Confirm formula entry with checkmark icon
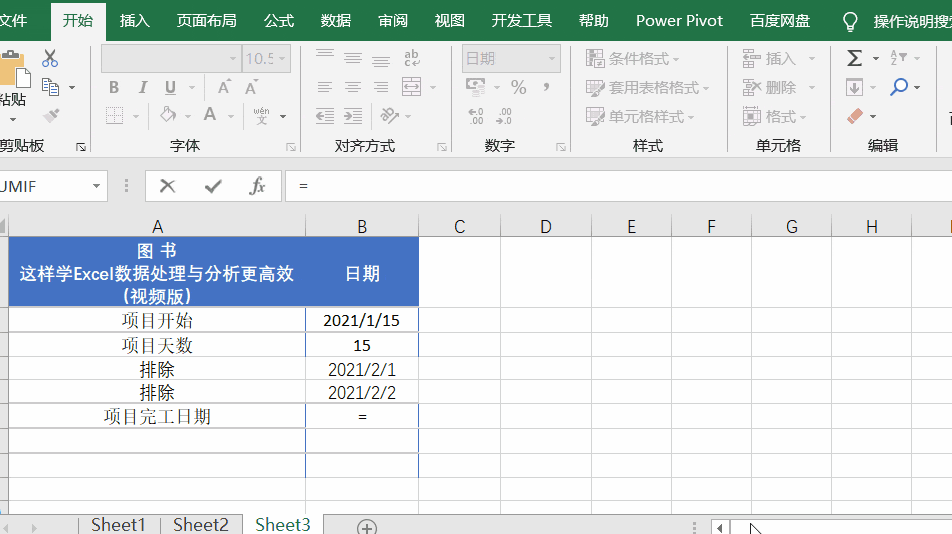Viewport: 952px width, 534px height. [x=212, y=186]
